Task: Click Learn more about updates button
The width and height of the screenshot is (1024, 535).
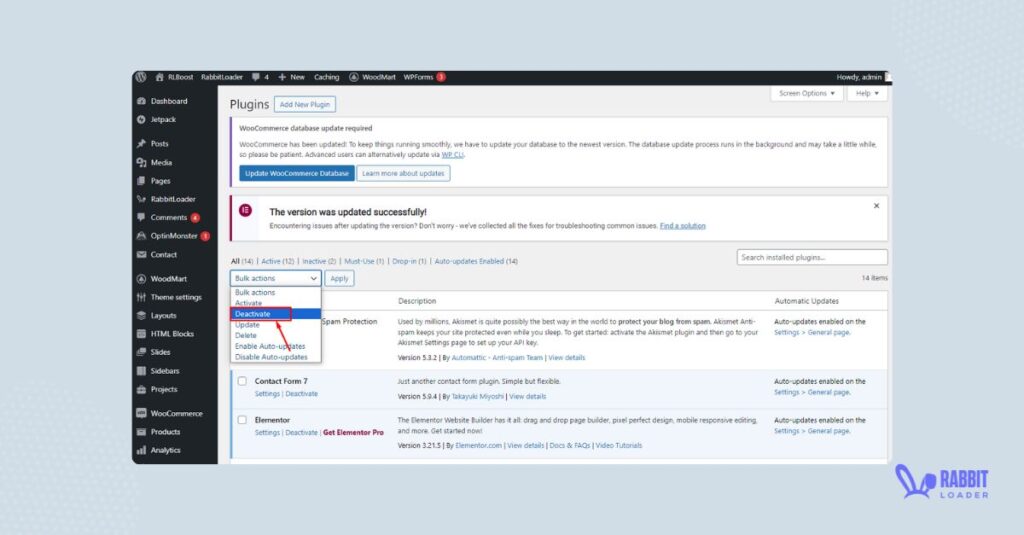Action: click(403, 174)
